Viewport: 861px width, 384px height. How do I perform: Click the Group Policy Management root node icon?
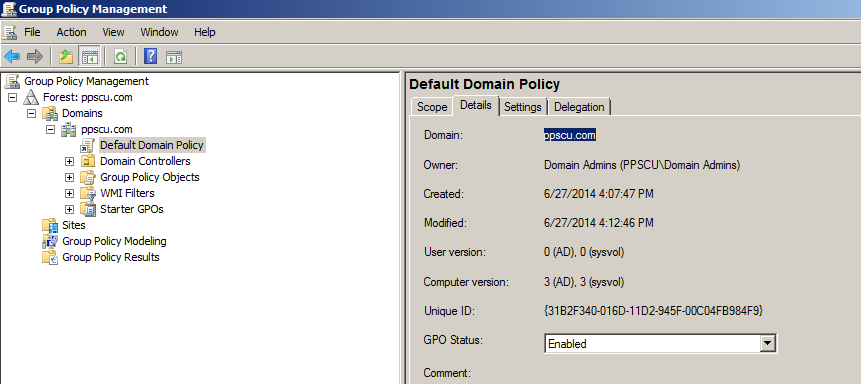[x=12, y=81]
